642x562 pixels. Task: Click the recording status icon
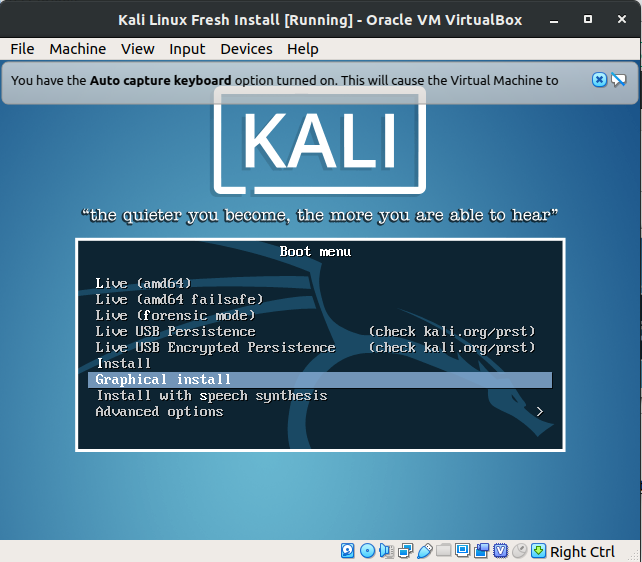[482, 551]
